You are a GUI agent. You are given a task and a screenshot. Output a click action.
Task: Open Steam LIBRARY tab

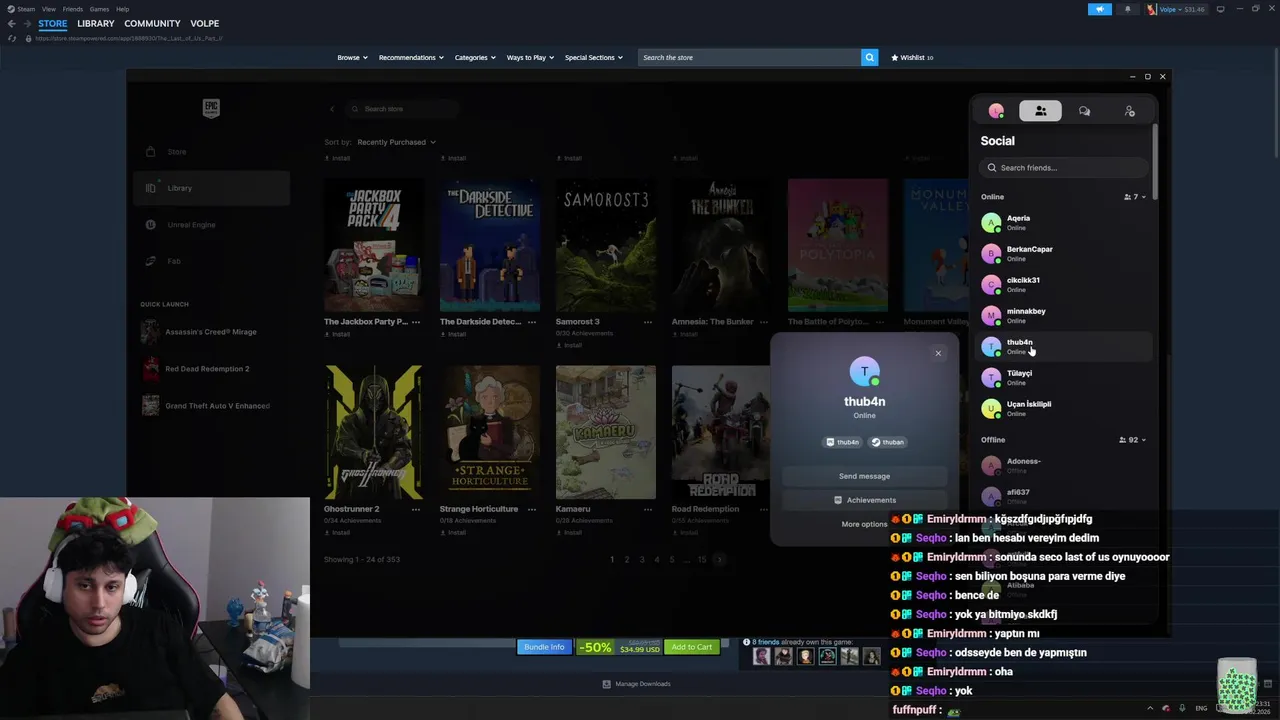96,23
